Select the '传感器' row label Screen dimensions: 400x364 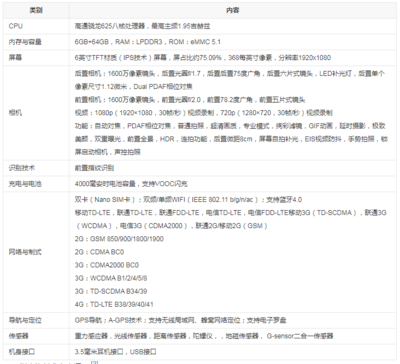coord(18,336)
